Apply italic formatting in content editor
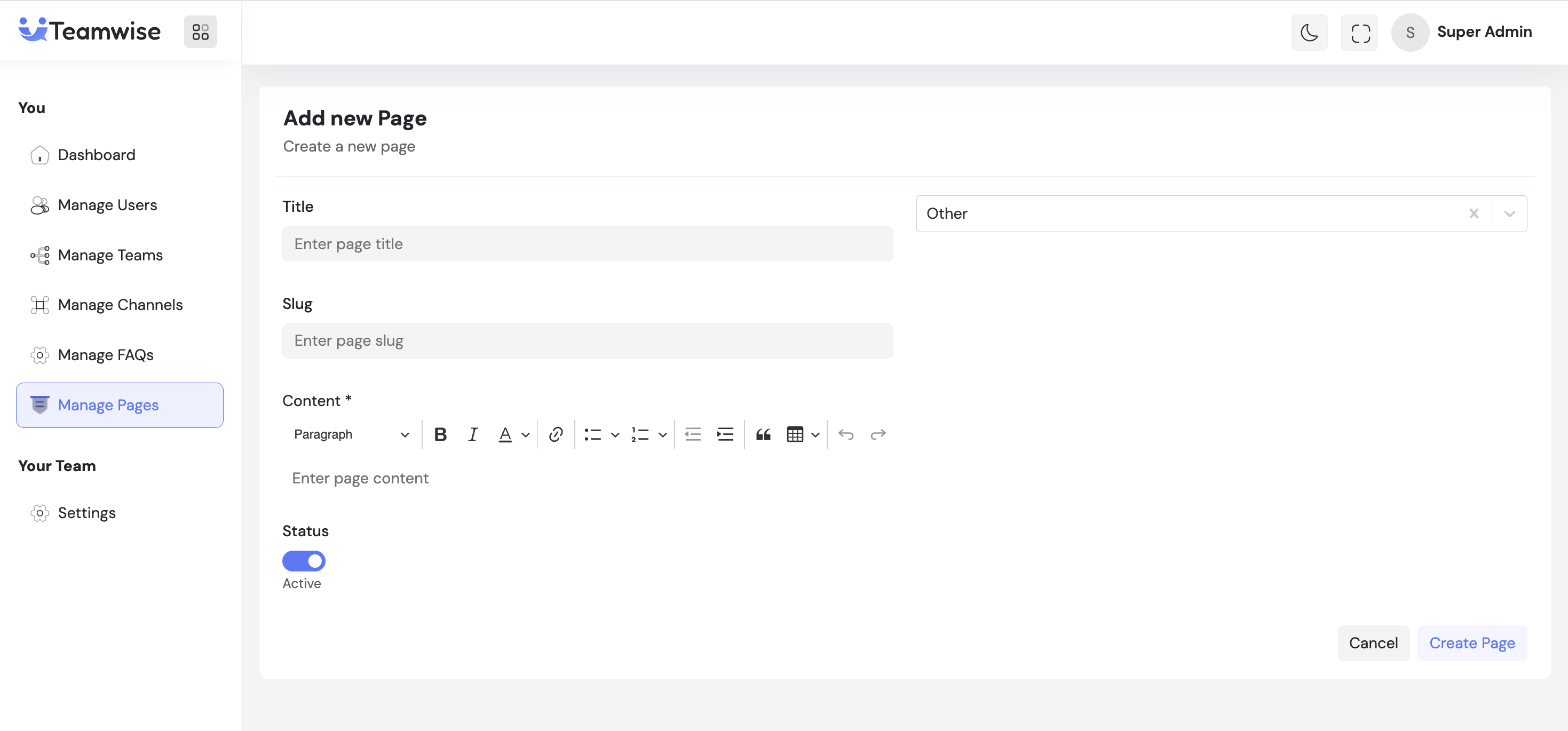The height and width of the screenshot is (731, 1568). (x=472, y=434)
